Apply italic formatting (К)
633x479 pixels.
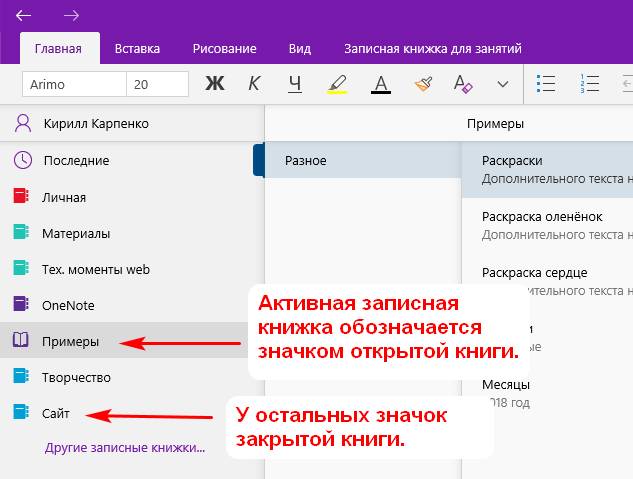click(x=254, y=84)
